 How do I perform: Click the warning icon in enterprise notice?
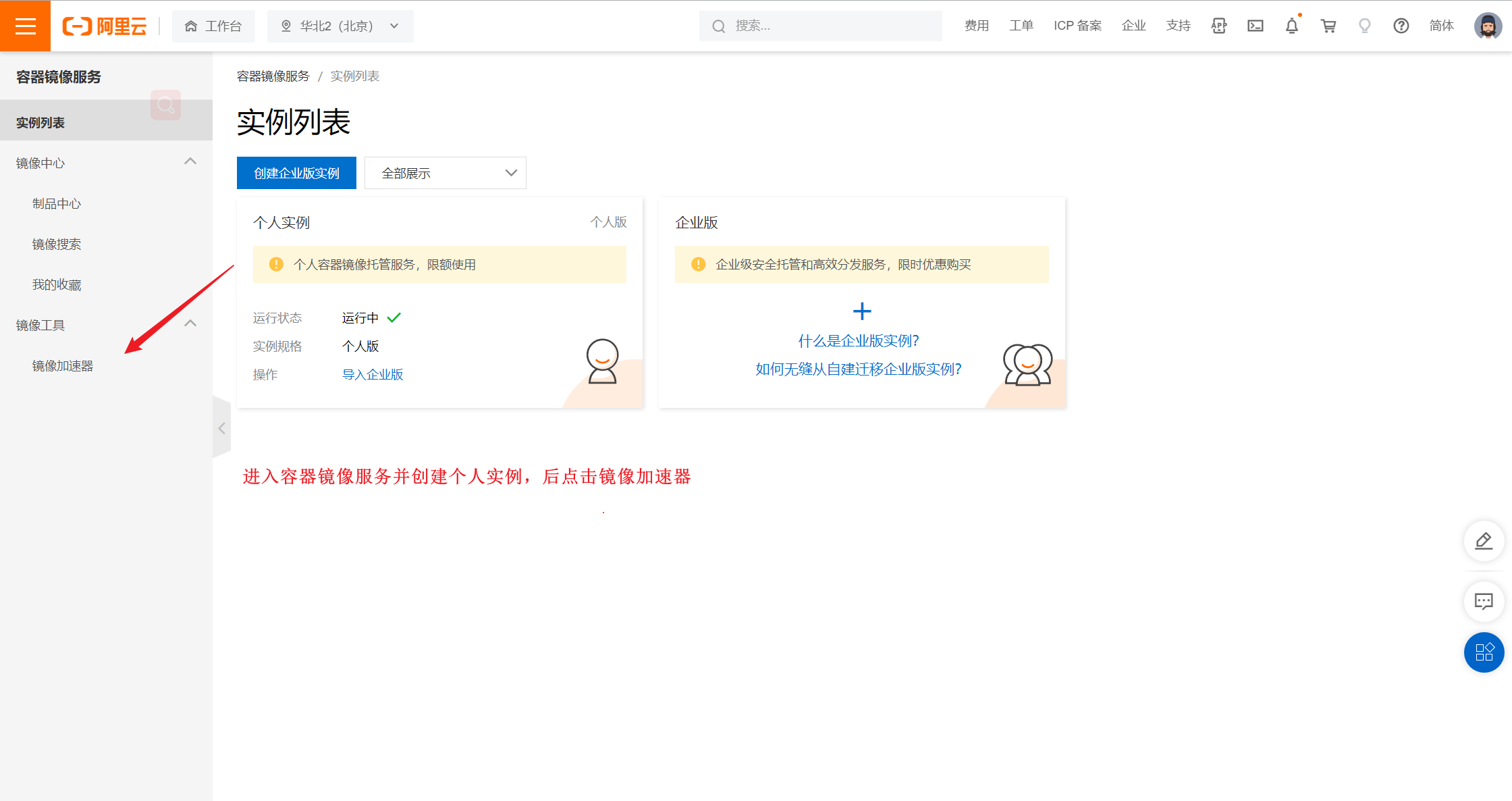coord(699,264)
